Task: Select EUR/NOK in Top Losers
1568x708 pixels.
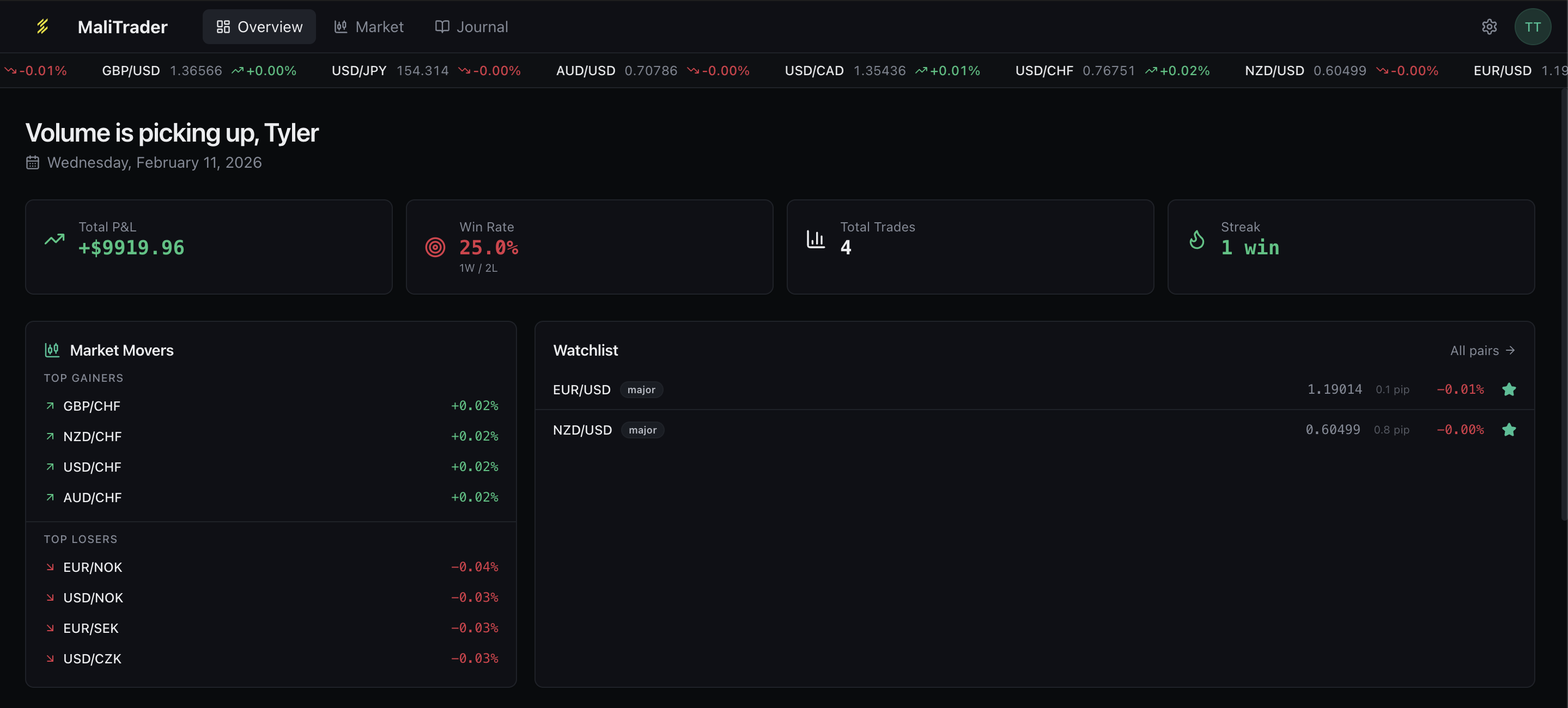Action: [93, 567]
